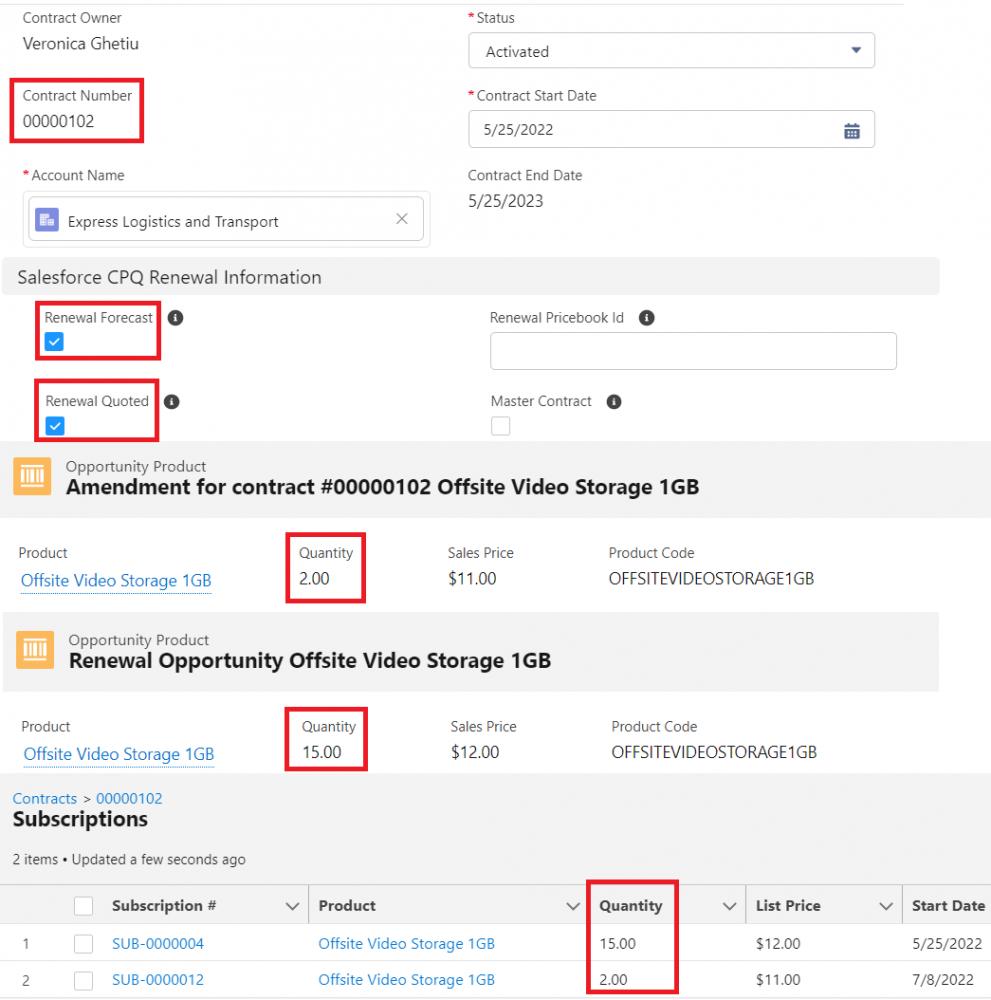
Task: Sort by the Product column header
Action: click(x=347, y=906)
